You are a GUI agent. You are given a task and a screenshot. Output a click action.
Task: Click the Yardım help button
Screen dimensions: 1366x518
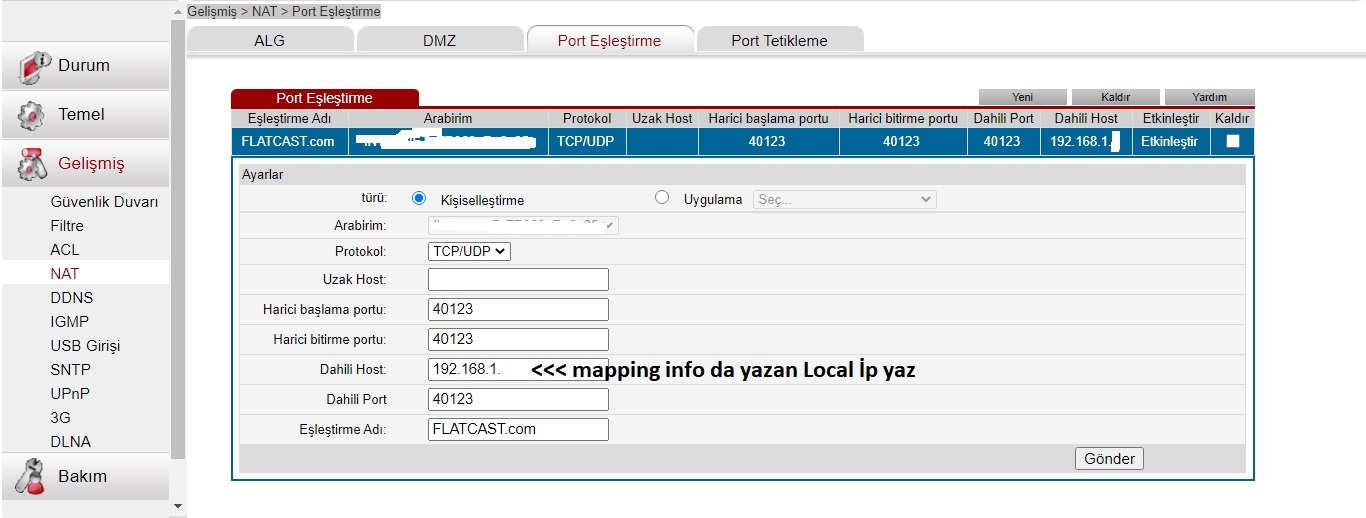1209,97
